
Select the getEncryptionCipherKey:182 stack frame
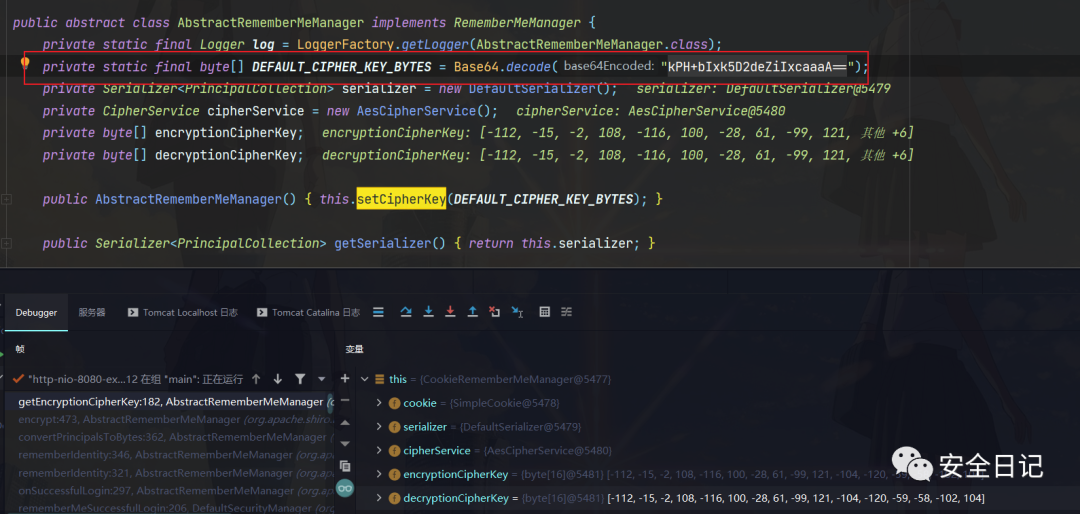pyautogui.click(x=170, y=402)
